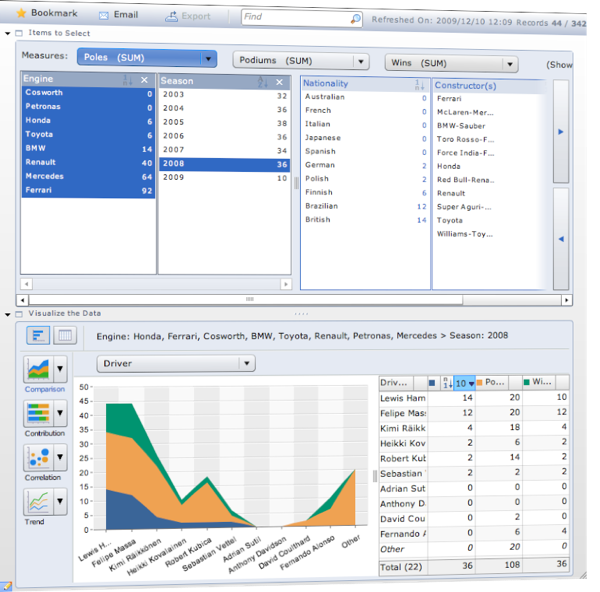Screen dimensions: 600x592
Task: Open the Comparison chart options arrow
Action: (x=60, y=369)
